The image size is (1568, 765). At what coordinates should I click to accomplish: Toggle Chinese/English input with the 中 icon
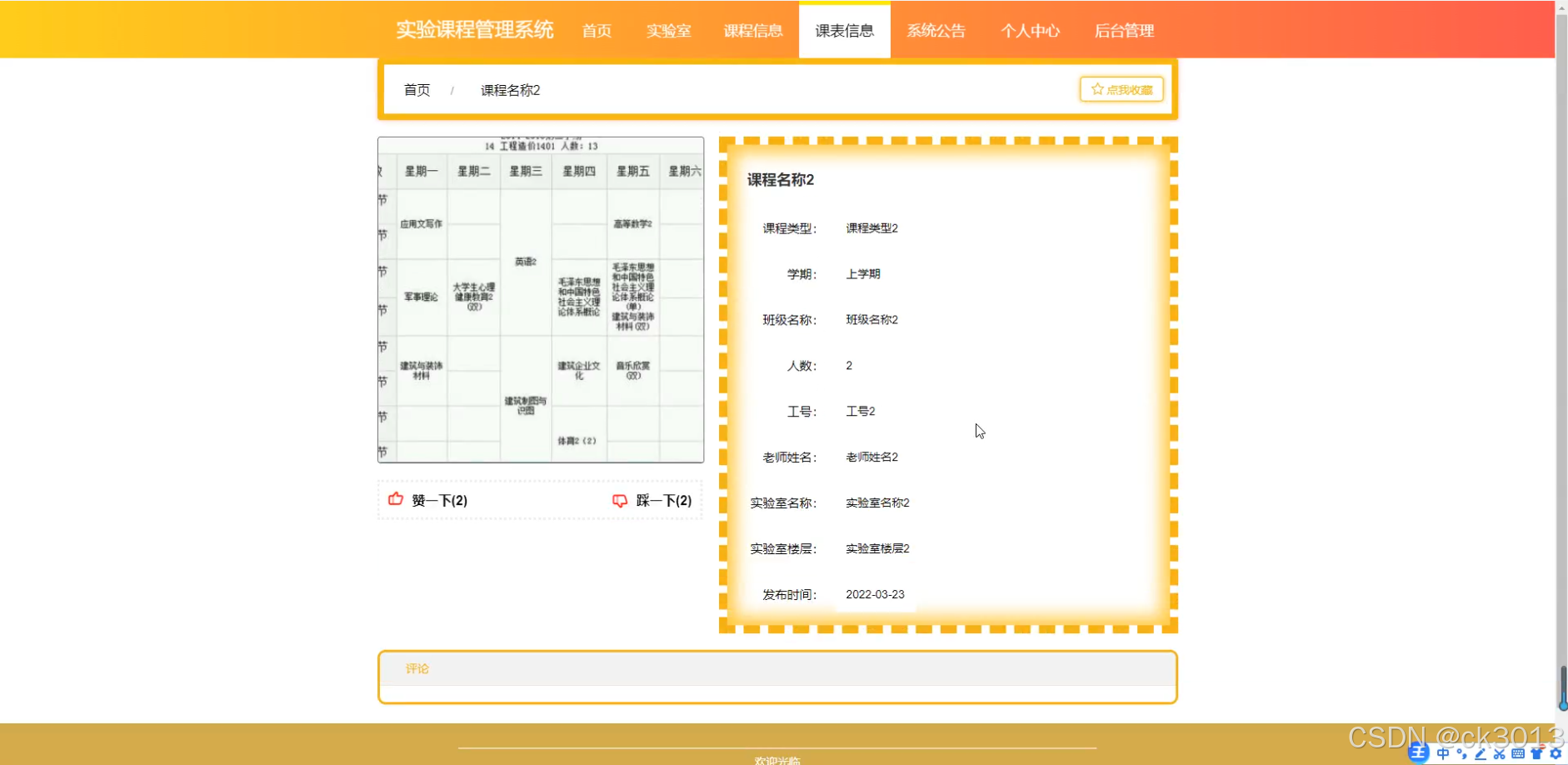pyautogui.click(x=1443, y=753)
